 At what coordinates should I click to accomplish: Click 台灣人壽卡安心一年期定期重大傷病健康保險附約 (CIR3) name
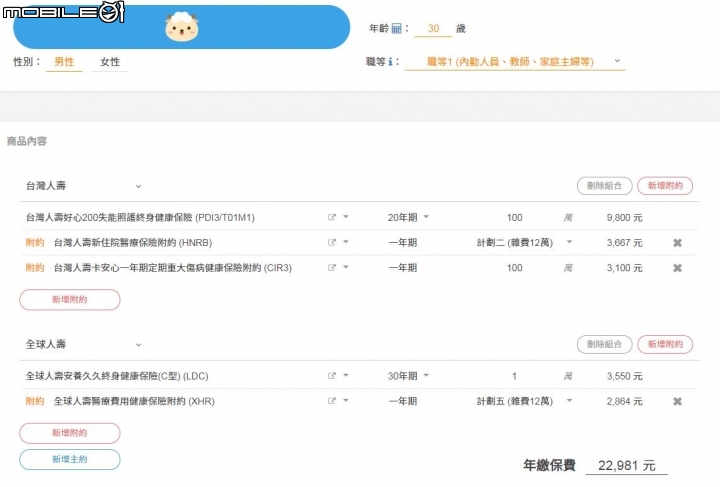pyautogui.click(x=173, y=268)
